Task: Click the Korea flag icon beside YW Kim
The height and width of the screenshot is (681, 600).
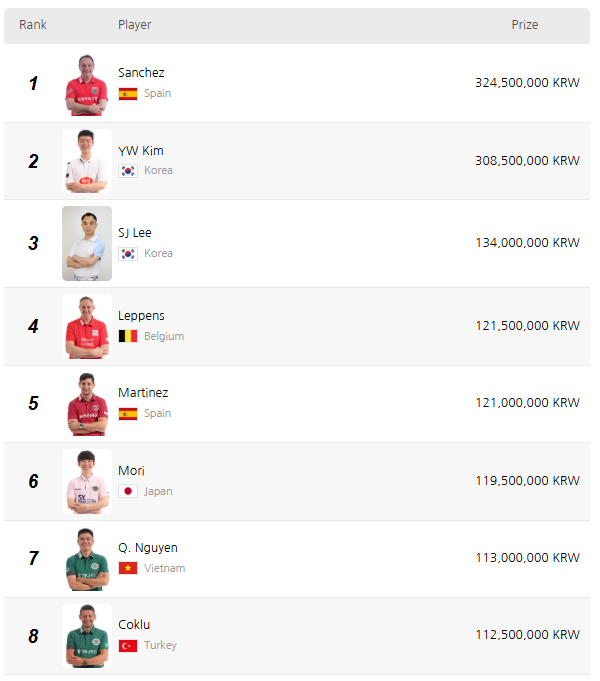Action: pyautogui.click(x=128, y=170)
